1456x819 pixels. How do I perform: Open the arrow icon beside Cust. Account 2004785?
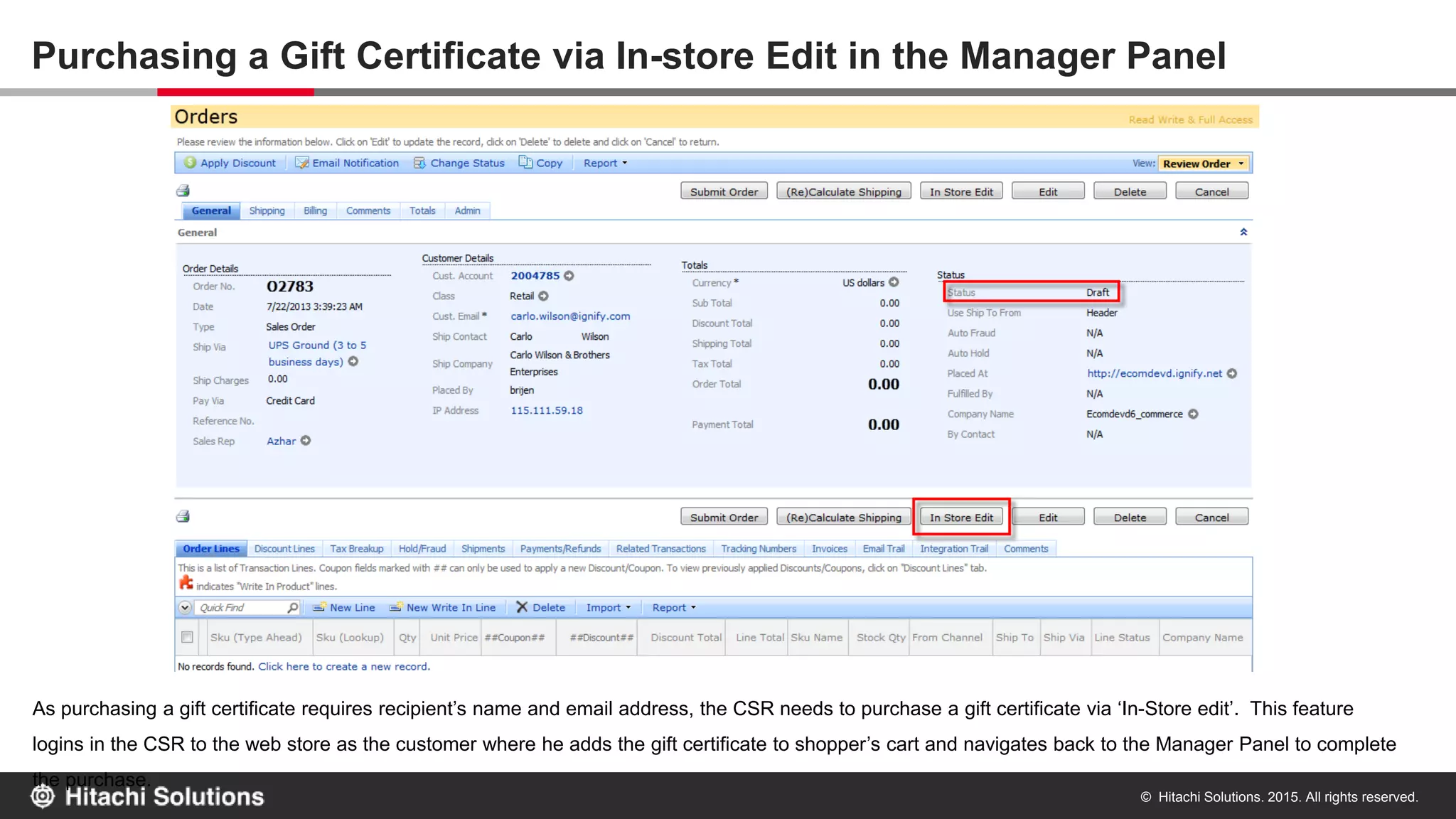pyautogui.click(x=569, y=276)
